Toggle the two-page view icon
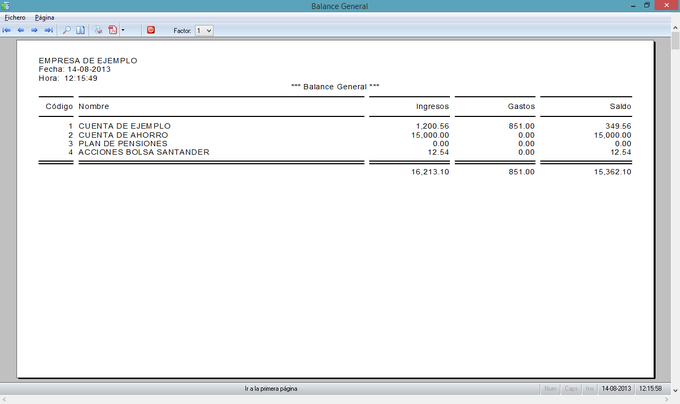This screenshot has height=404, width=680. click(80, 30)
